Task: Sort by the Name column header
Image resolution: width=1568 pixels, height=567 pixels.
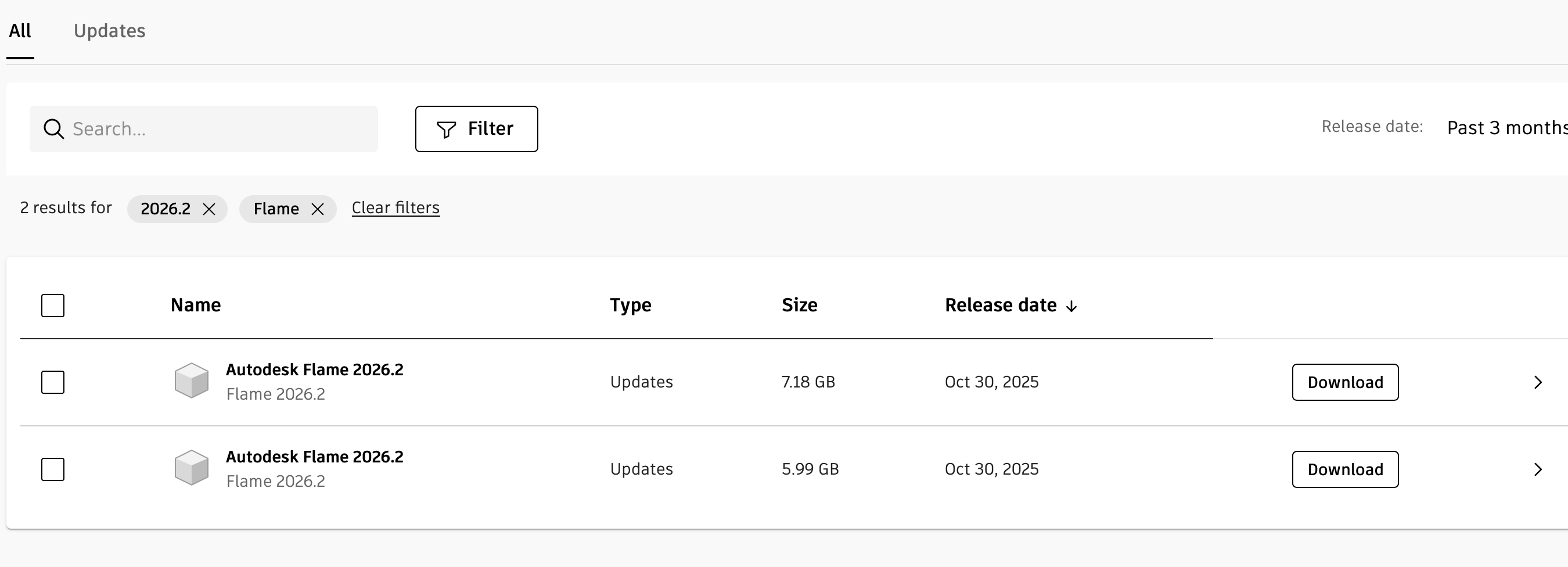Action: (x=195, y=305)
